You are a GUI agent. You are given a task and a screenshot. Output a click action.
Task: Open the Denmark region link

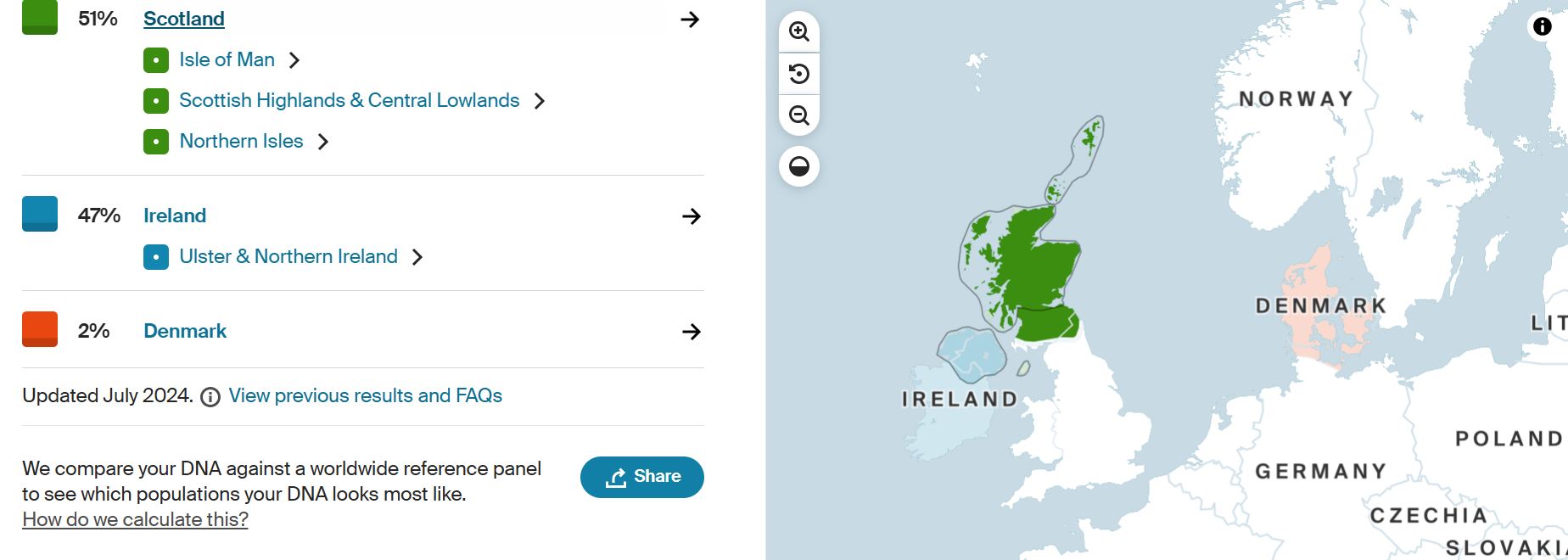[185, 331]
